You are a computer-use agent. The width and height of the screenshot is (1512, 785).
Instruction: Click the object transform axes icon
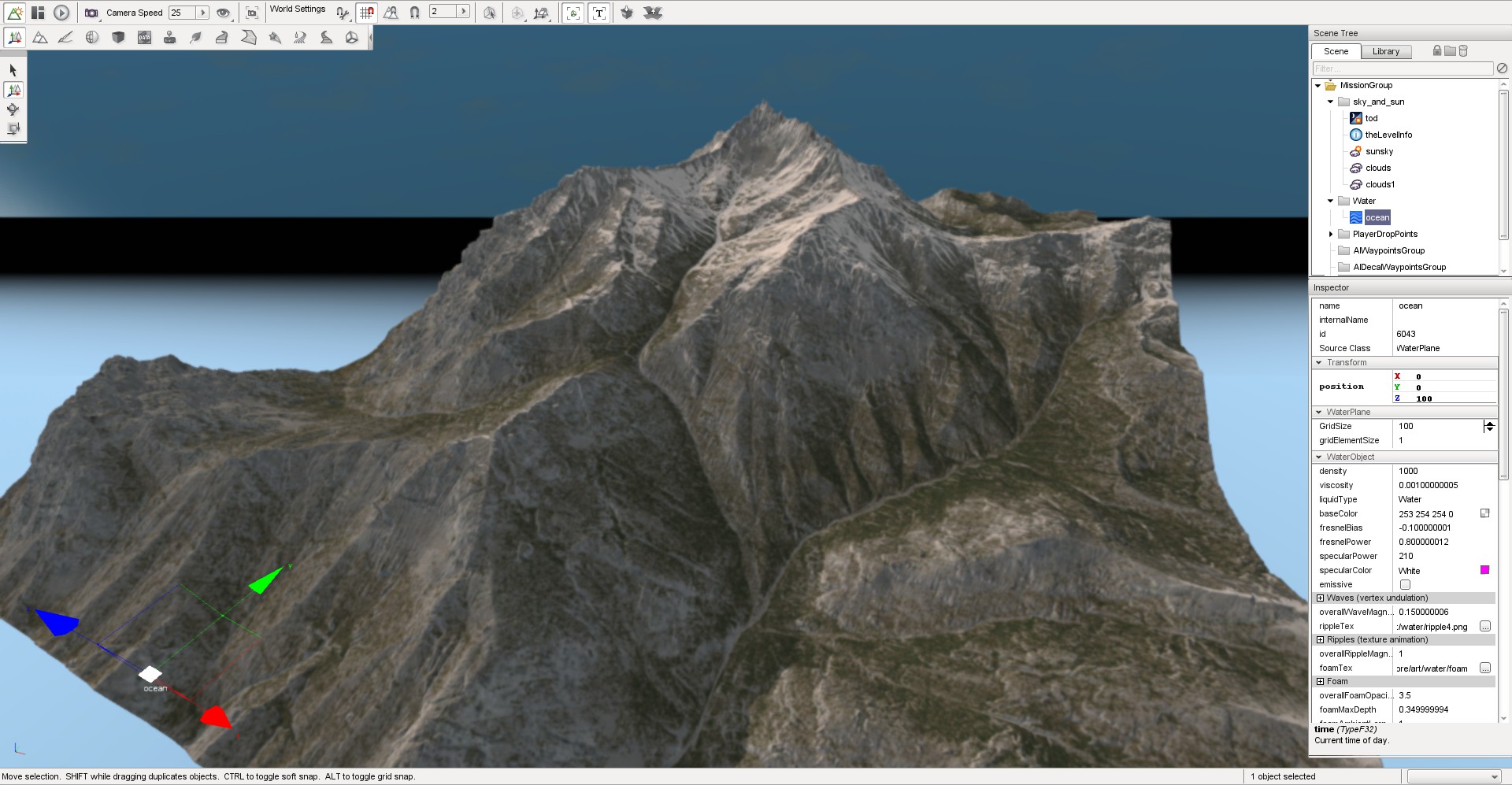point(542,13)
